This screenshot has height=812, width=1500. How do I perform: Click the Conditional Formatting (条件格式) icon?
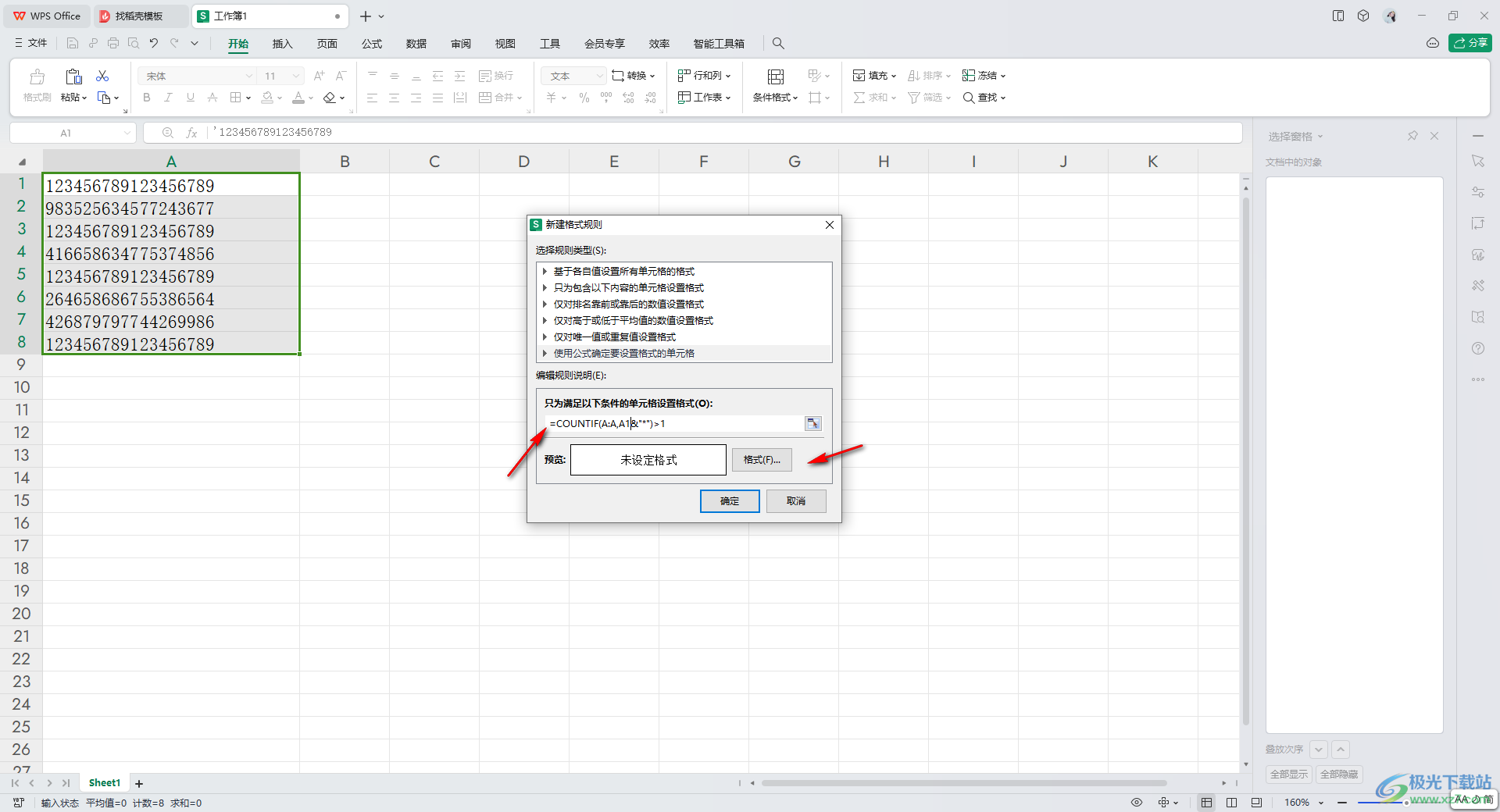[x=776, y=77]
